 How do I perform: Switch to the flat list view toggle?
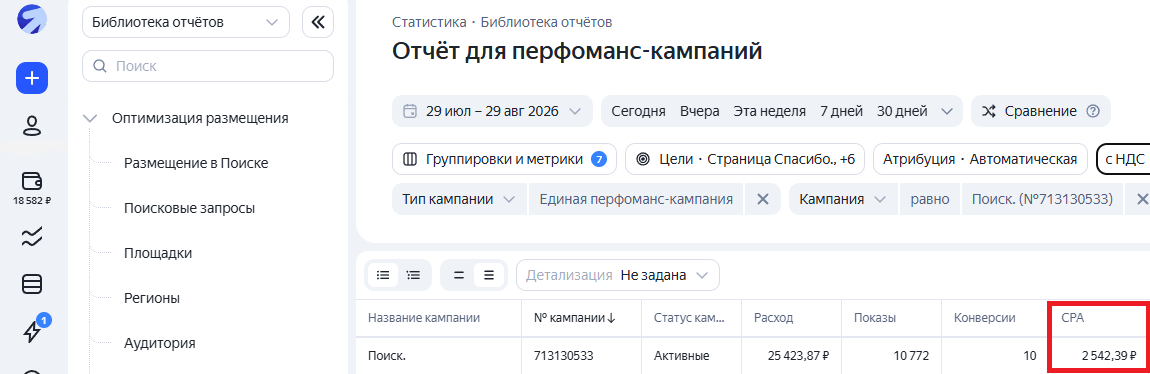coord(383,275)
